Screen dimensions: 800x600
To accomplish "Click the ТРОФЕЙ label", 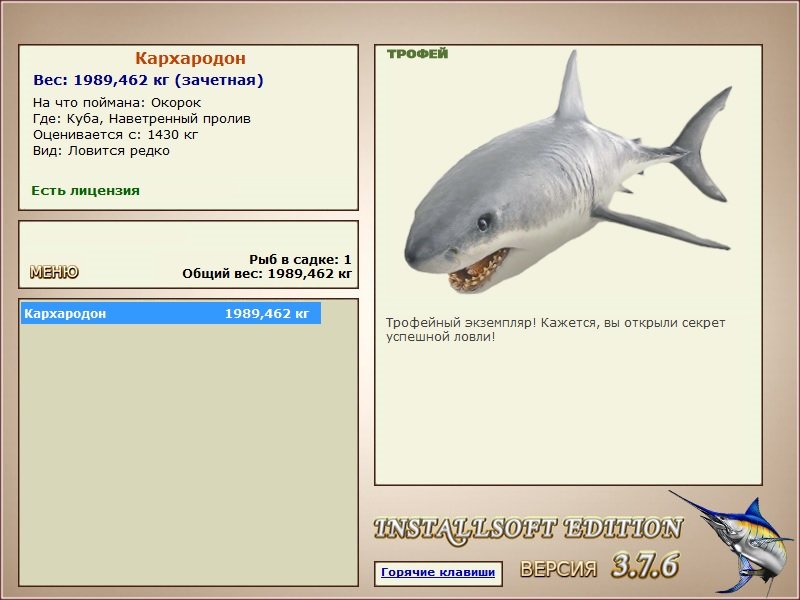I will (x=417, y=54).
